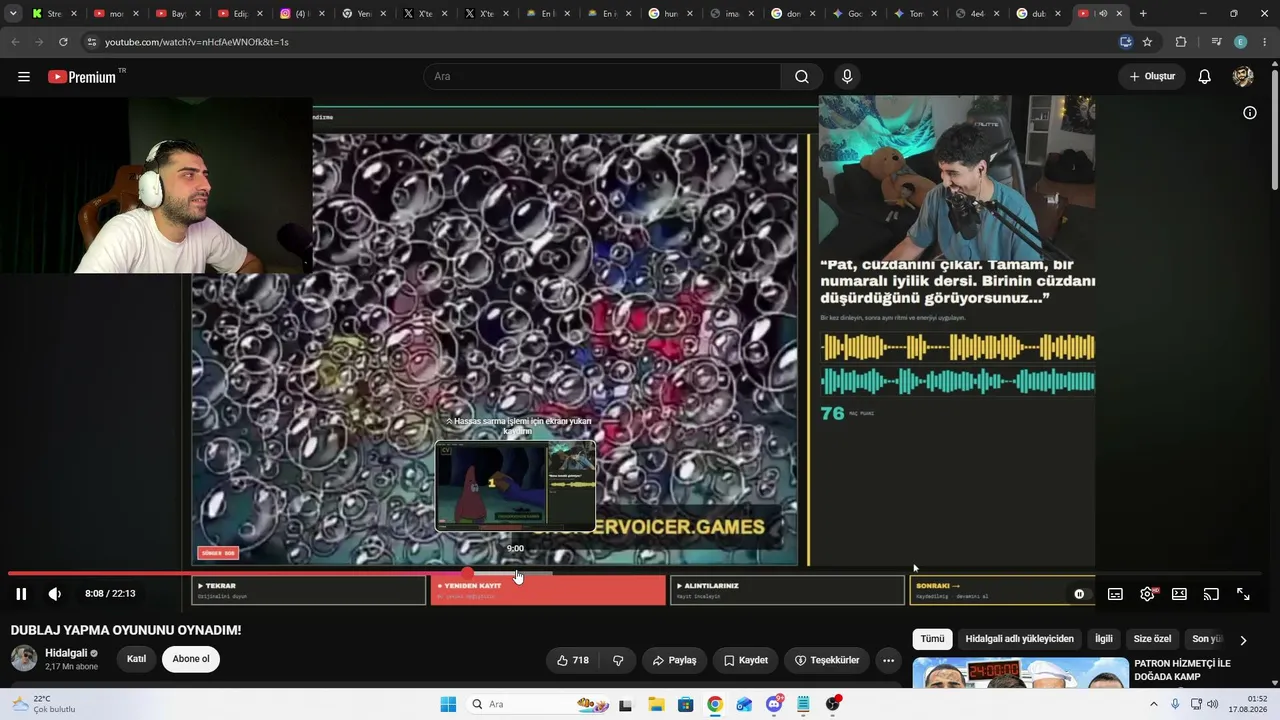Open PATRON HİZMETÇİ İLE DOĞADA KAMP thumbnail
1280x720 pixels.
coord(1020,673)
